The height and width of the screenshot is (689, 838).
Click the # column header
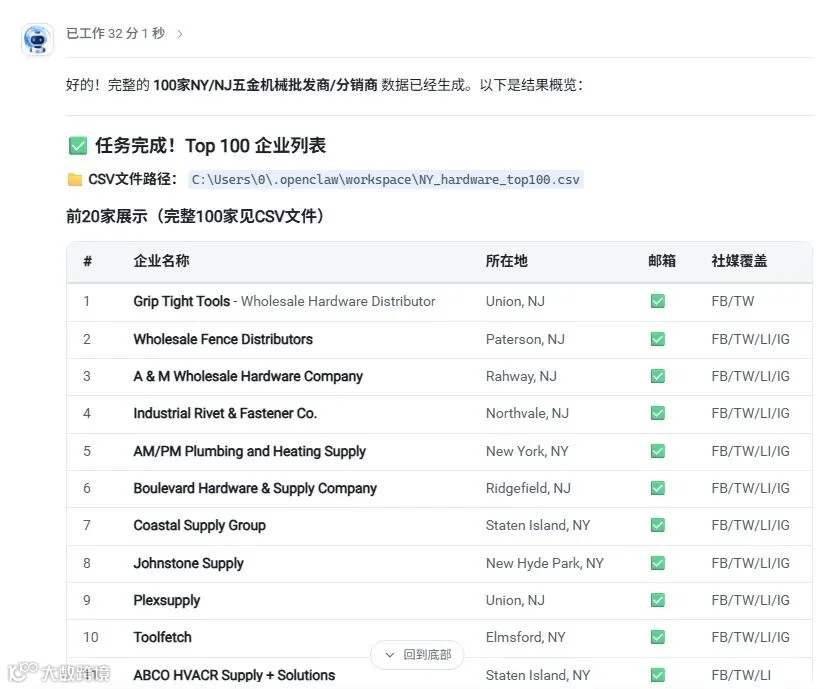(x=88, y=261)
